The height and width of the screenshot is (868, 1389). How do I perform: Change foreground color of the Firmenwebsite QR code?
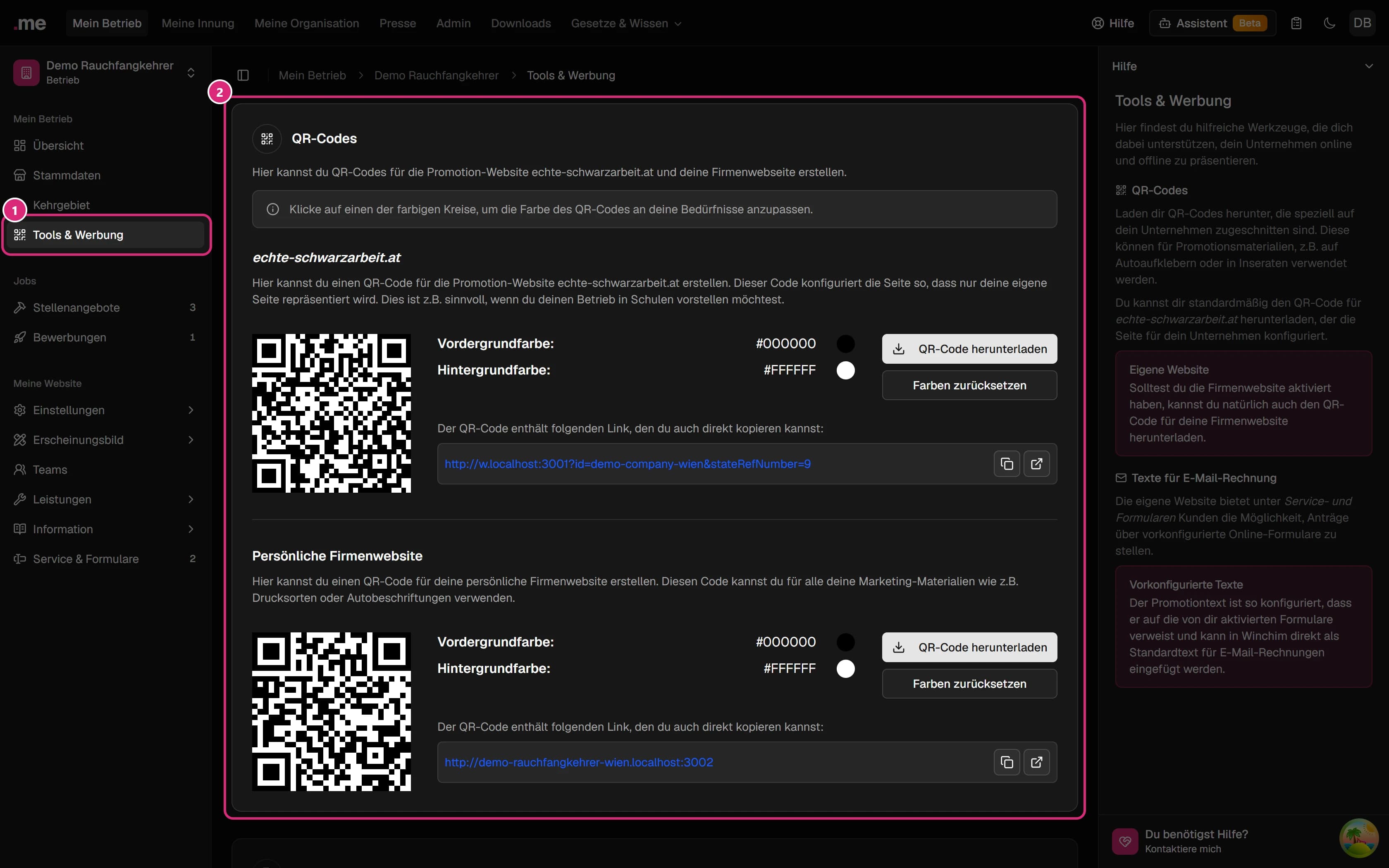[x=845, y=642]
